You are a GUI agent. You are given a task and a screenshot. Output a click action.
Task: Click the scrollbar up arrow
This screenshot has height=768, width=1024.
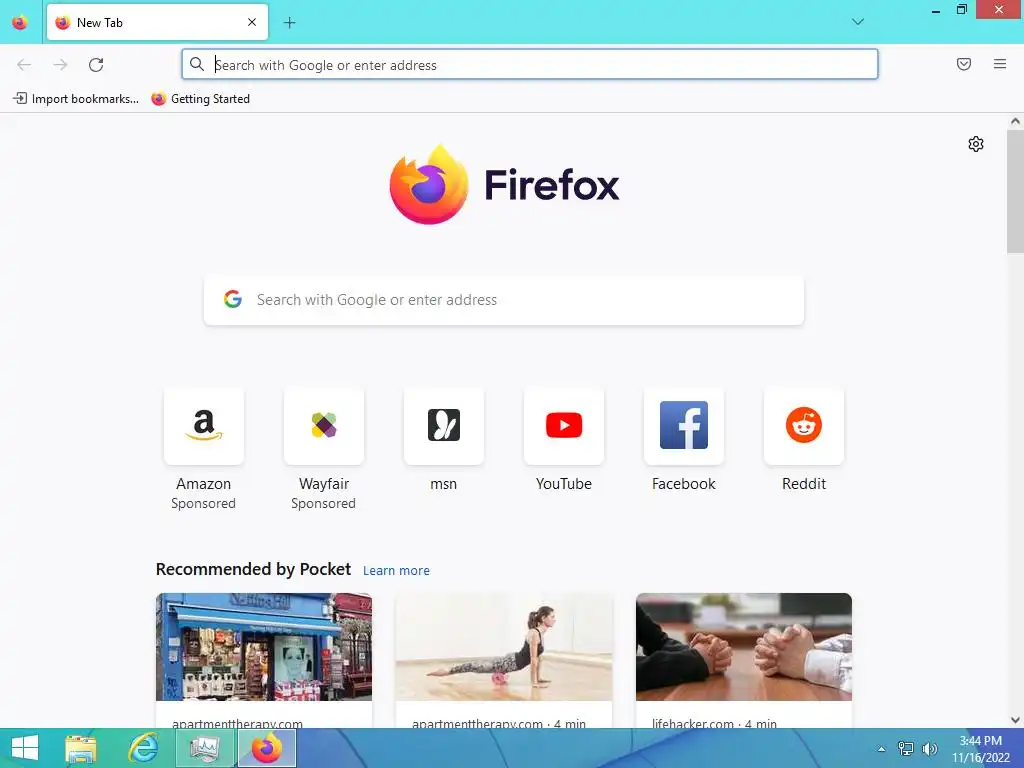[1015, 121]
